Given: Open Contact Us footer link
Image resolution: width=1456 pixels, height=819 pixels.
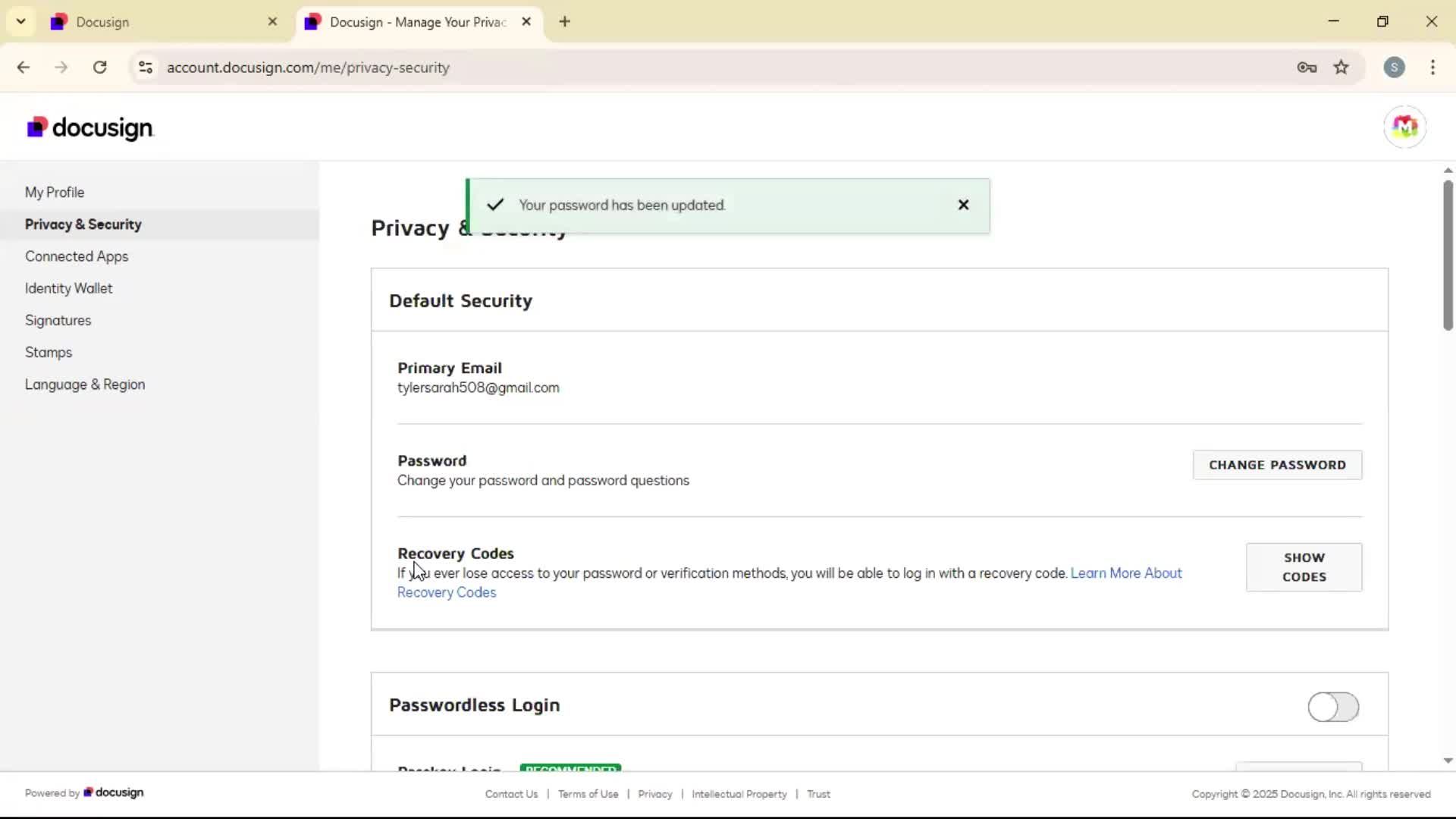Looking at the screenshot, I should pos(511,794).
